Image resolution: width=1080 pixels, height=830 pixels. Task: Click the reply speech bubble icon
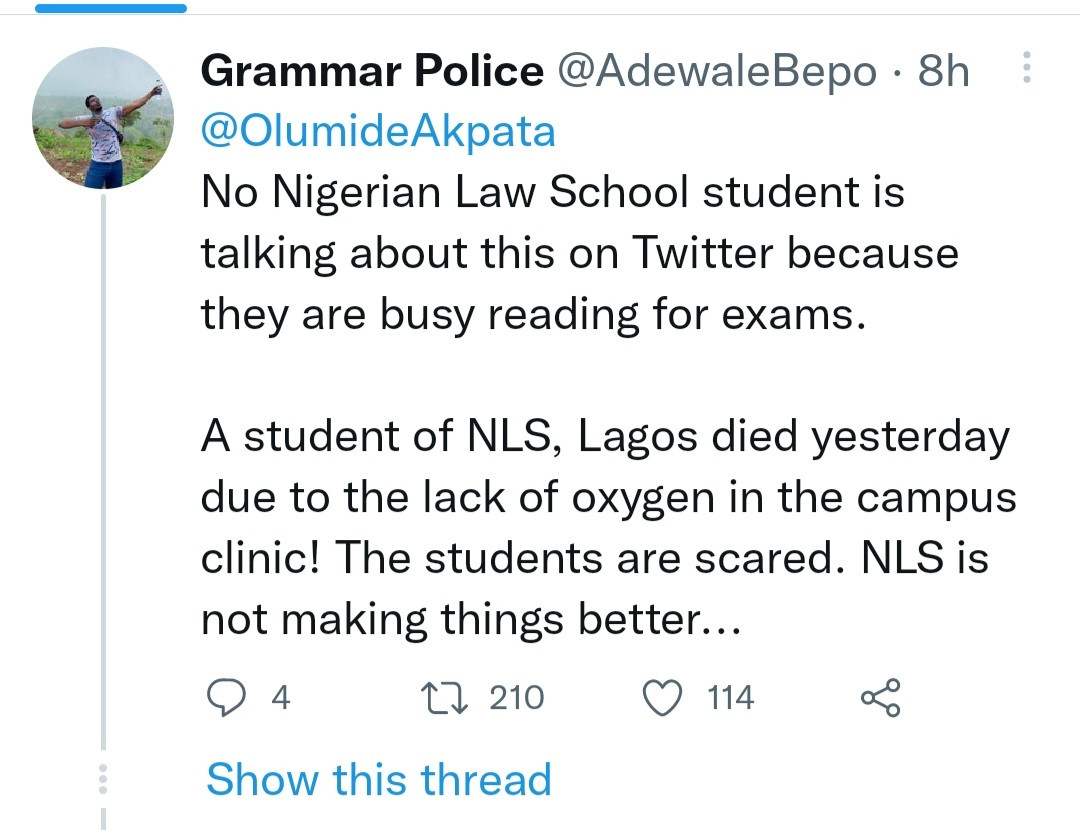coord(232,697)
